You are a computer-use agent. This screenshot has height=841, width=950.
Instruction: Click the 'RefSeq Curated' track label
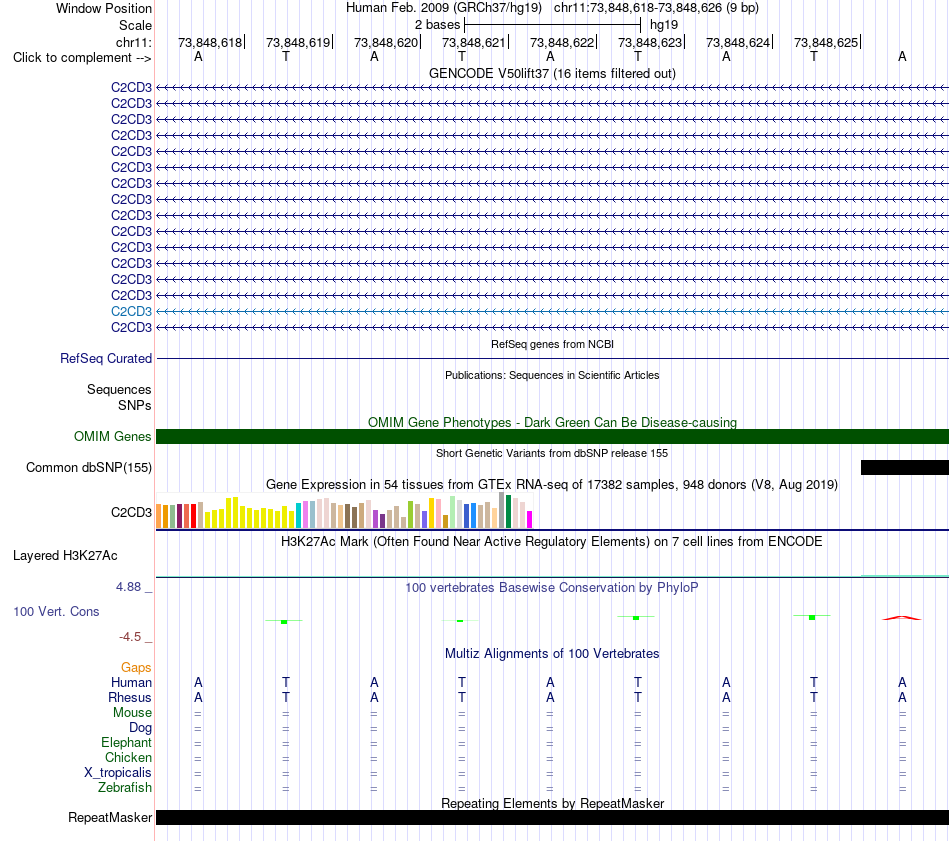tap(106, 359)
